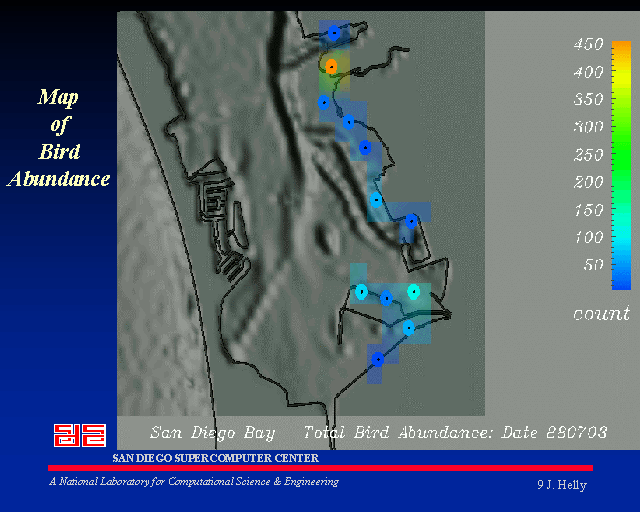Click the '100' legend label
This screenshot has height=512, width=640.
588,237
